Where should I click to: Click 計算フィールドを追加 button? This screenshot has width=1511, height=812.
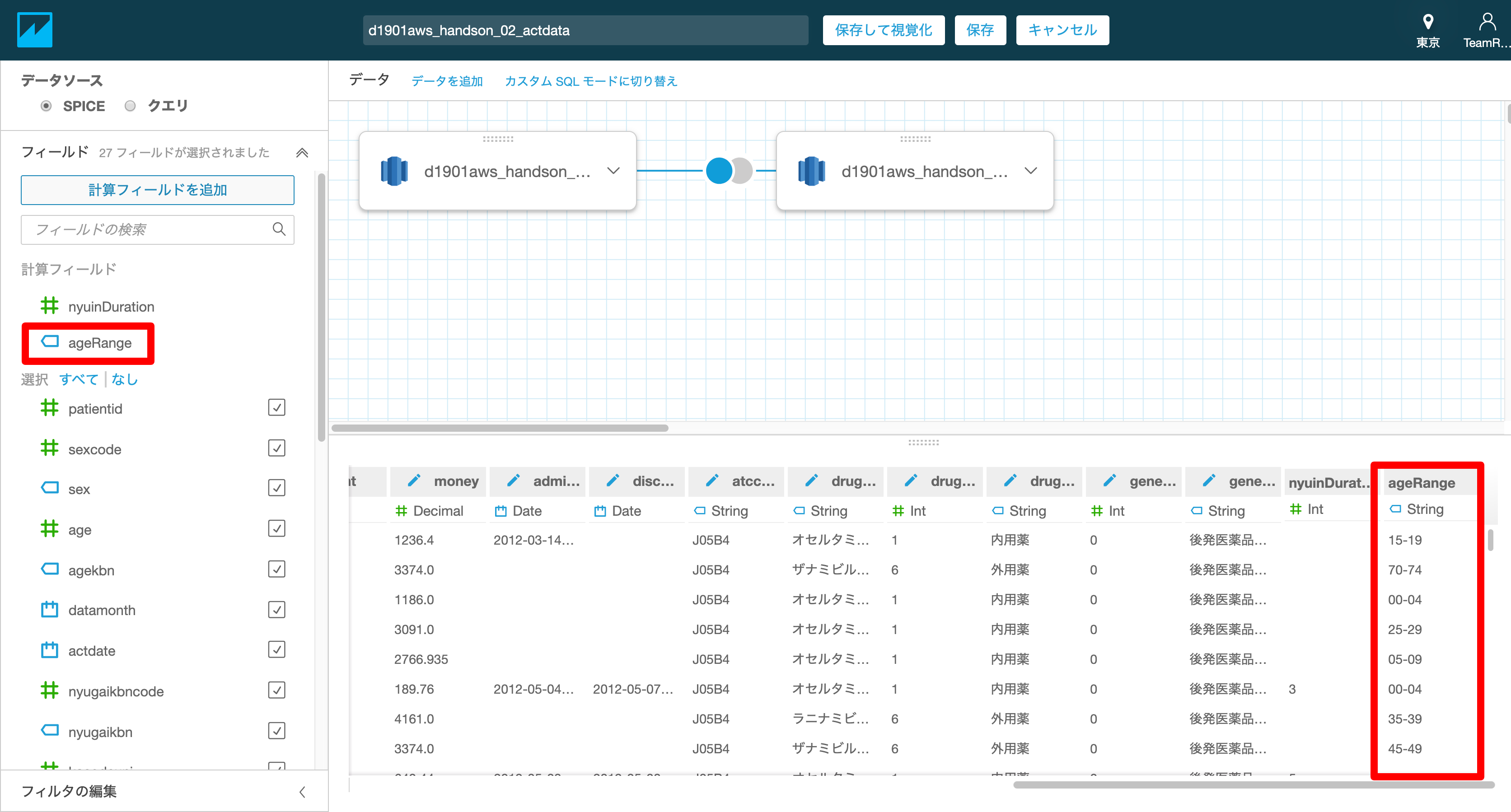(157, 190)
